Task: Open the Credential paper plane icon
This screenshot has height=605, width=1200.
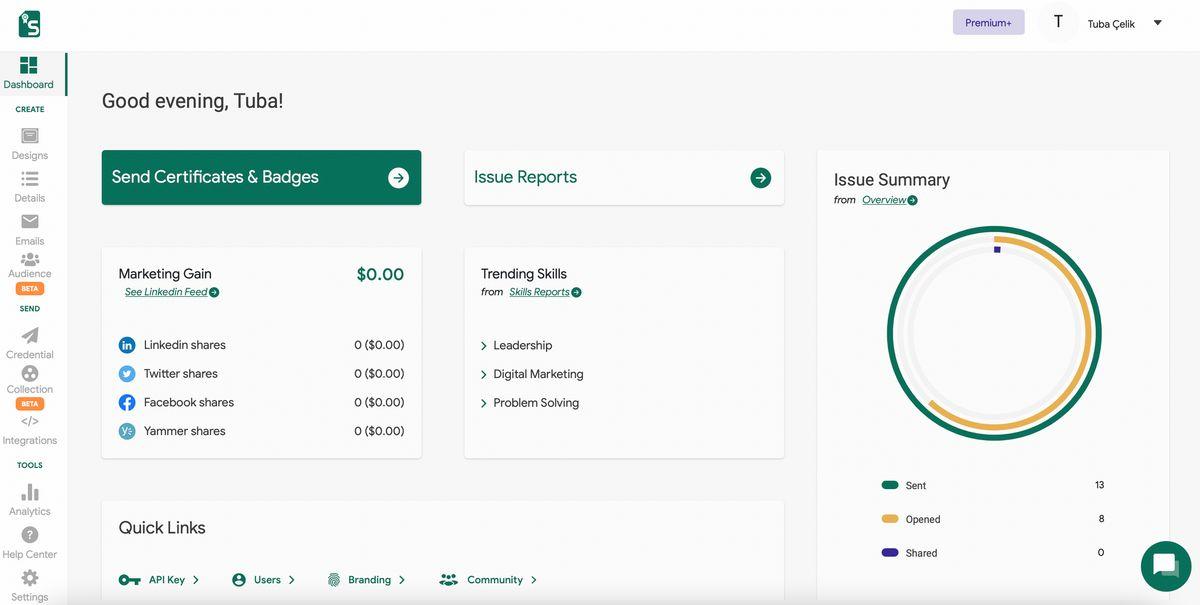Action: 30,336
